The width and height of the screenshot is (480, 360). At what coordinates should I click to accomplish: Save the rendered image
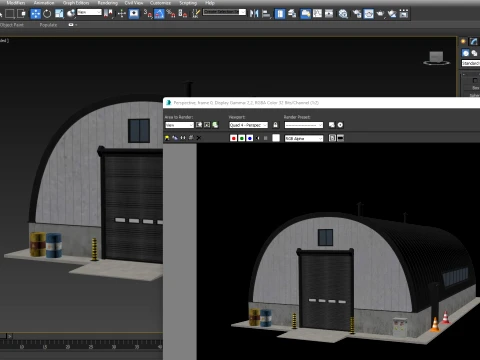click(167, 138)
